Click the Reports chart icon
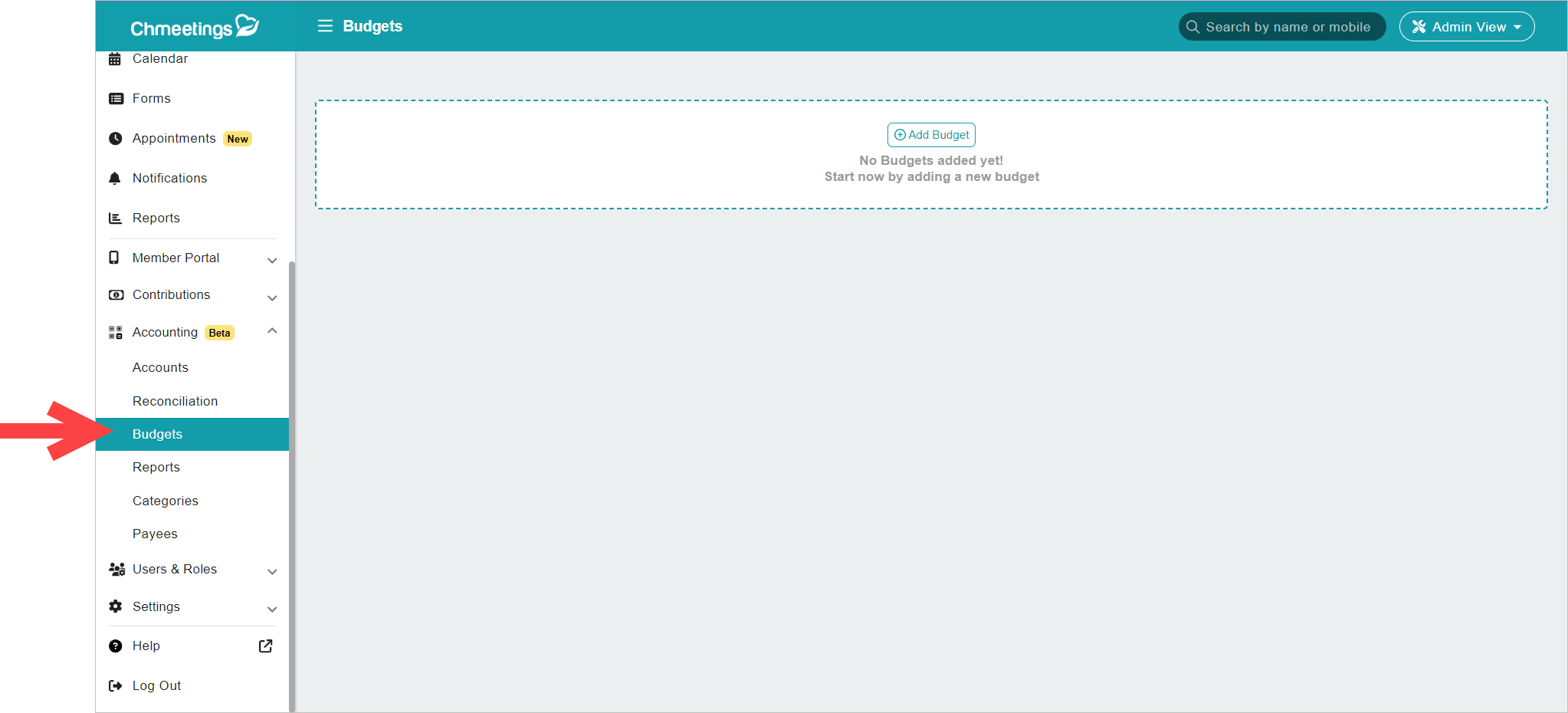The width and height of the screenshot is (1568, 713). tap(115, 219)
